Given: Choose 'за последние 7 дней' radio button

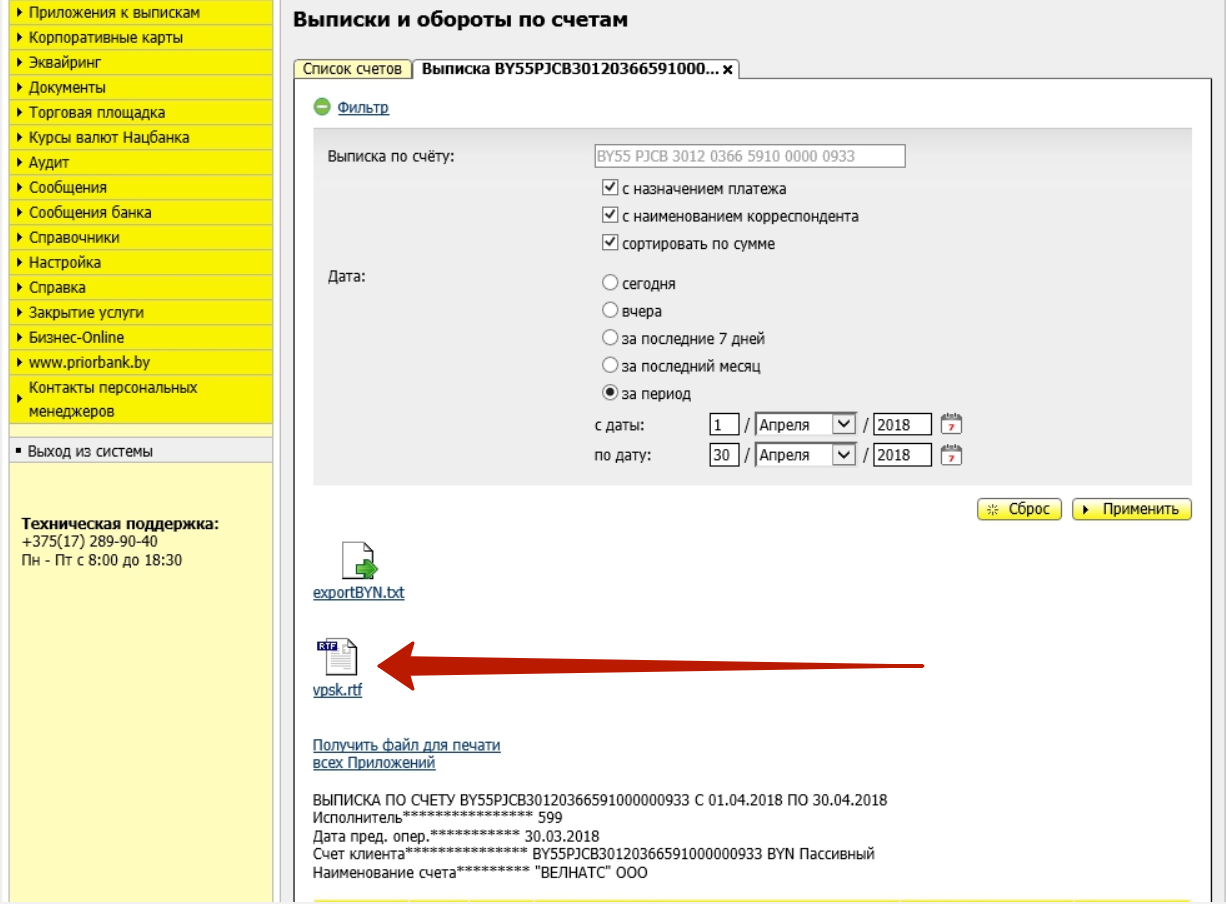Looking at the screenshot, I should [609, 338].
